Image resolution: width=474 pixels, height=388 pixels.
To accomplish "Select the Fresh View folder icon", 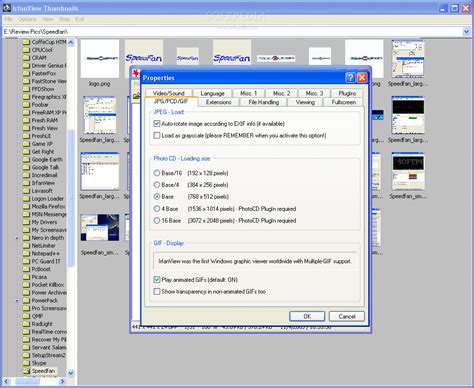I will pos(26,128).
